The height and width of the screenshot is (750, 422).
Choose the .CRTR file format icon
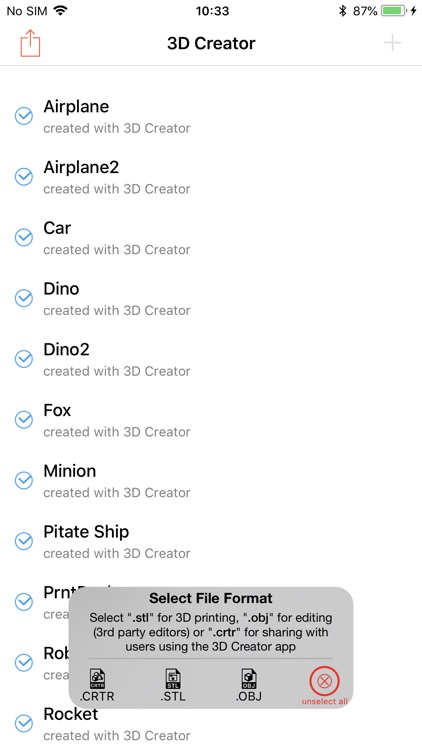[97, 685]
